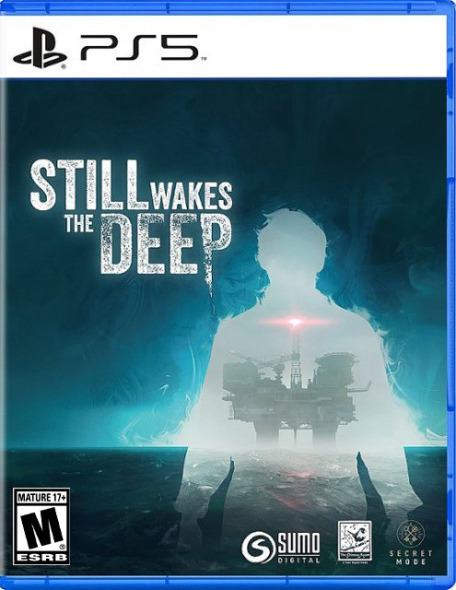Viewport: 456px width, 590px height.
Task: Click the word THE in title
Action: (x=79, y=224)
